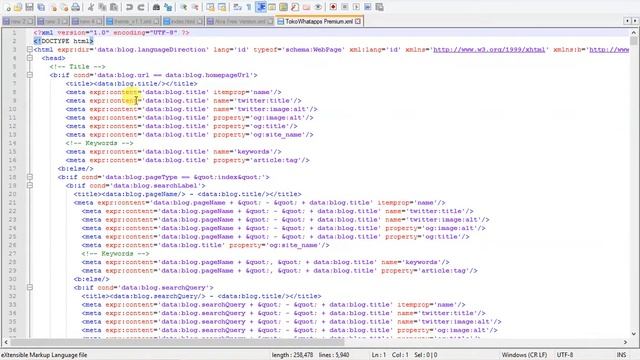The height and width of the screenshot is (360, 640).
Task: Switch to the new 3 tab
Action: 53,21
